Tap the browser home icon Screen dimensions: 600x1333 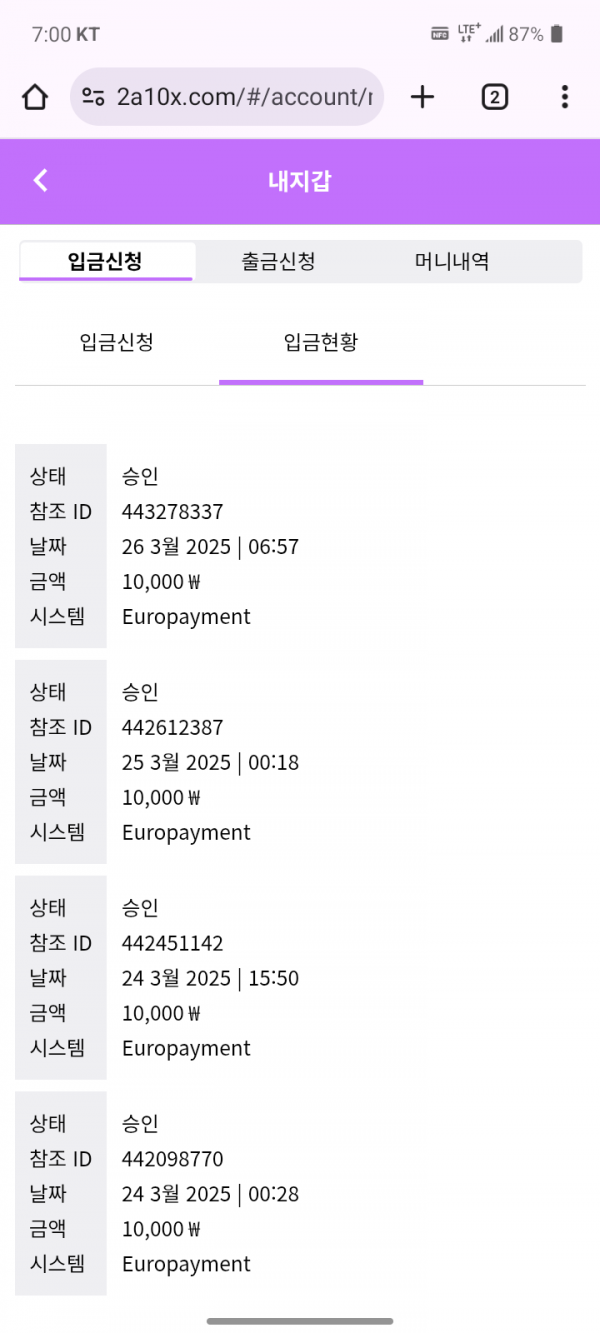pos(35,97)
